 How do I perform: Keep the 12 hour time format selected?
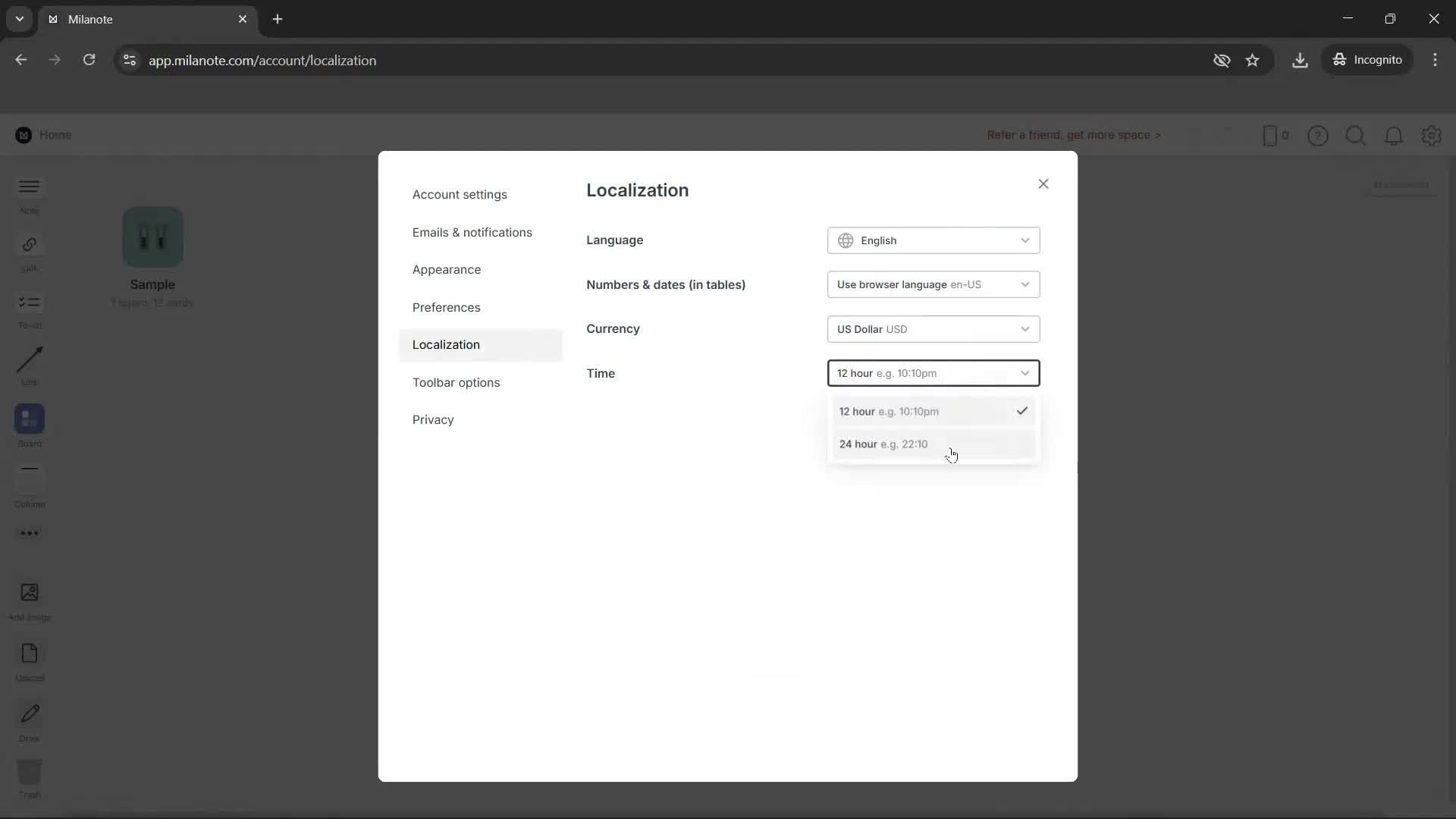point(933,411)
